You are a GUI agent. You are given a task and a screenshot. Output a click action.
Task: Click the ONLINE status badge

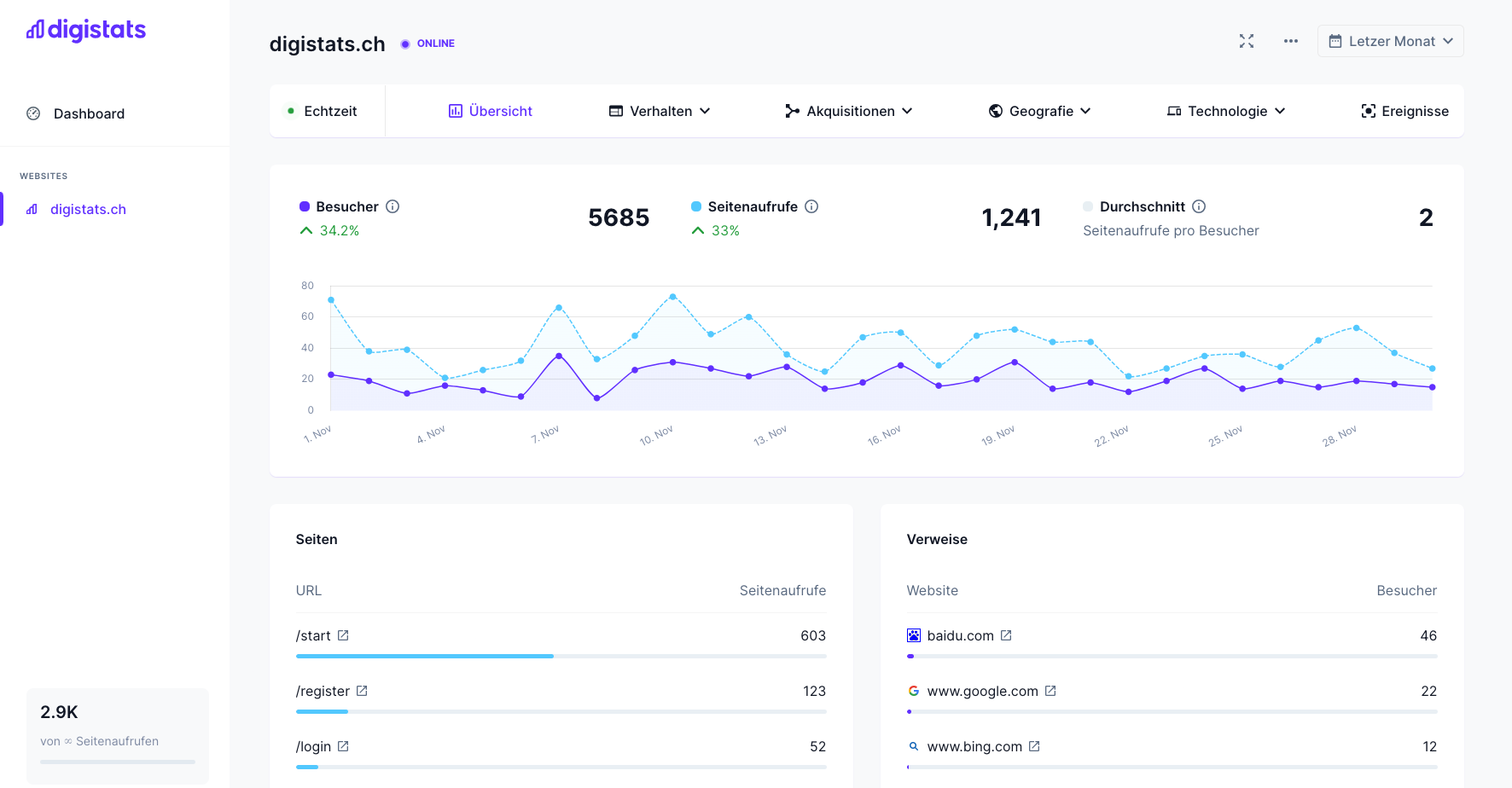coord(427,43)
